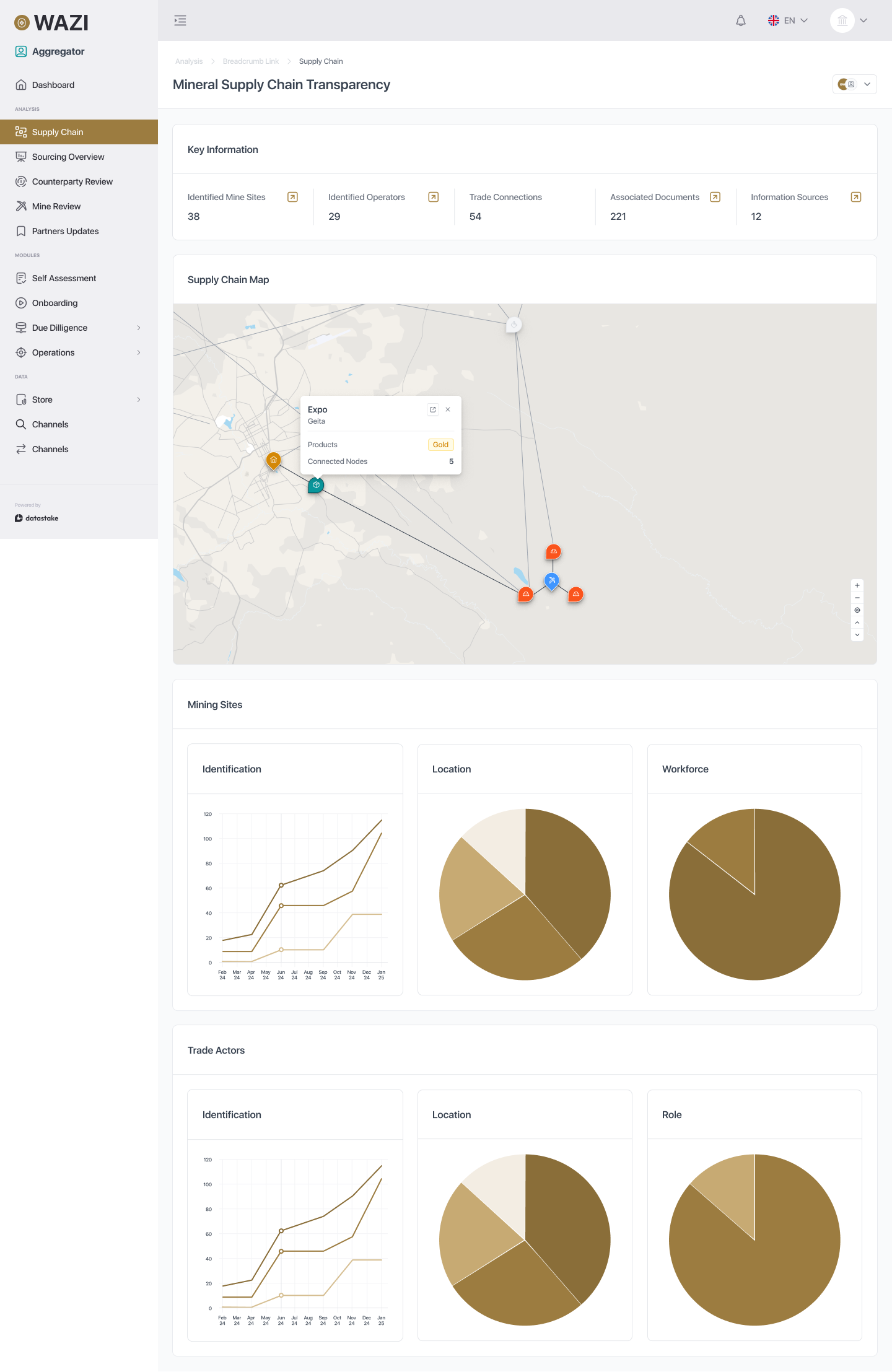The image size is (892, 1372).
Task: Open the Expo popup in new view
Action: tap(433, 409)
